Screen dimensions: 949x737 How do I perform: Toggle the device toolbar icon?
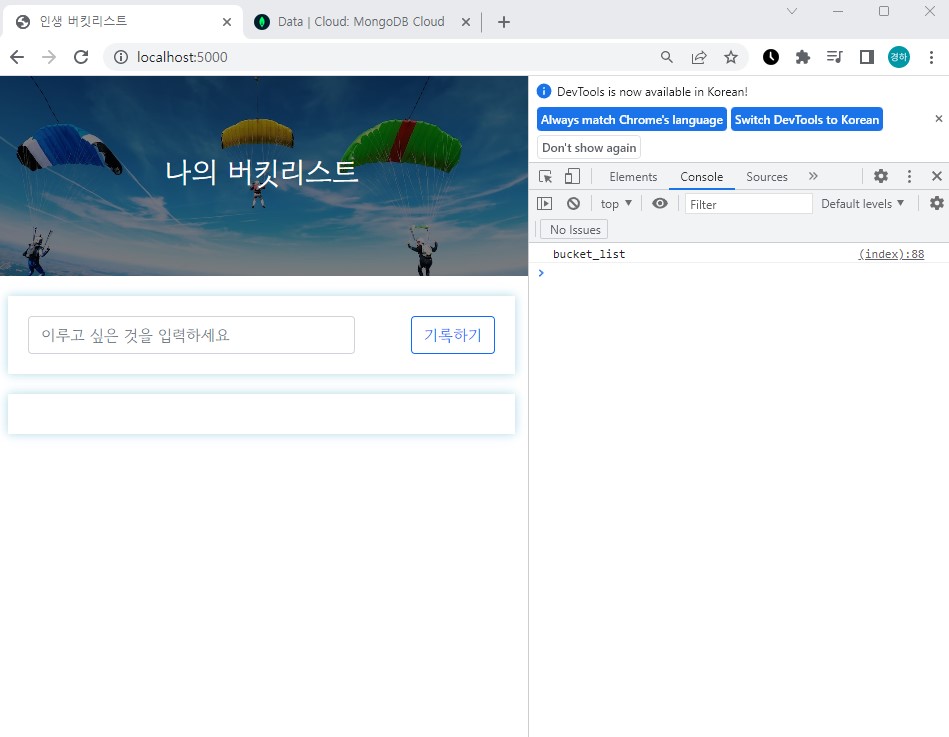572,176
